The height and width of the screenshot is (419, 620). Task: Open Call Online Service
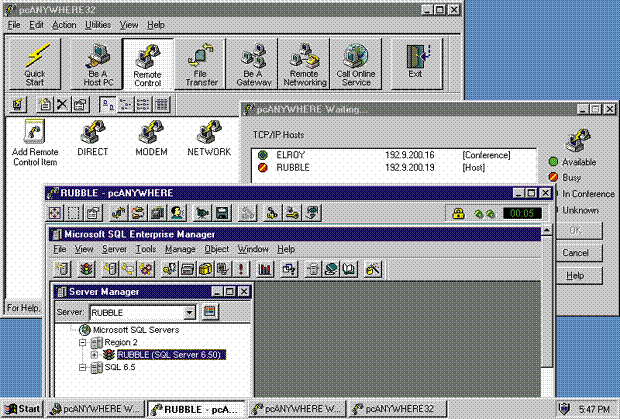click(x=356, y=64)
